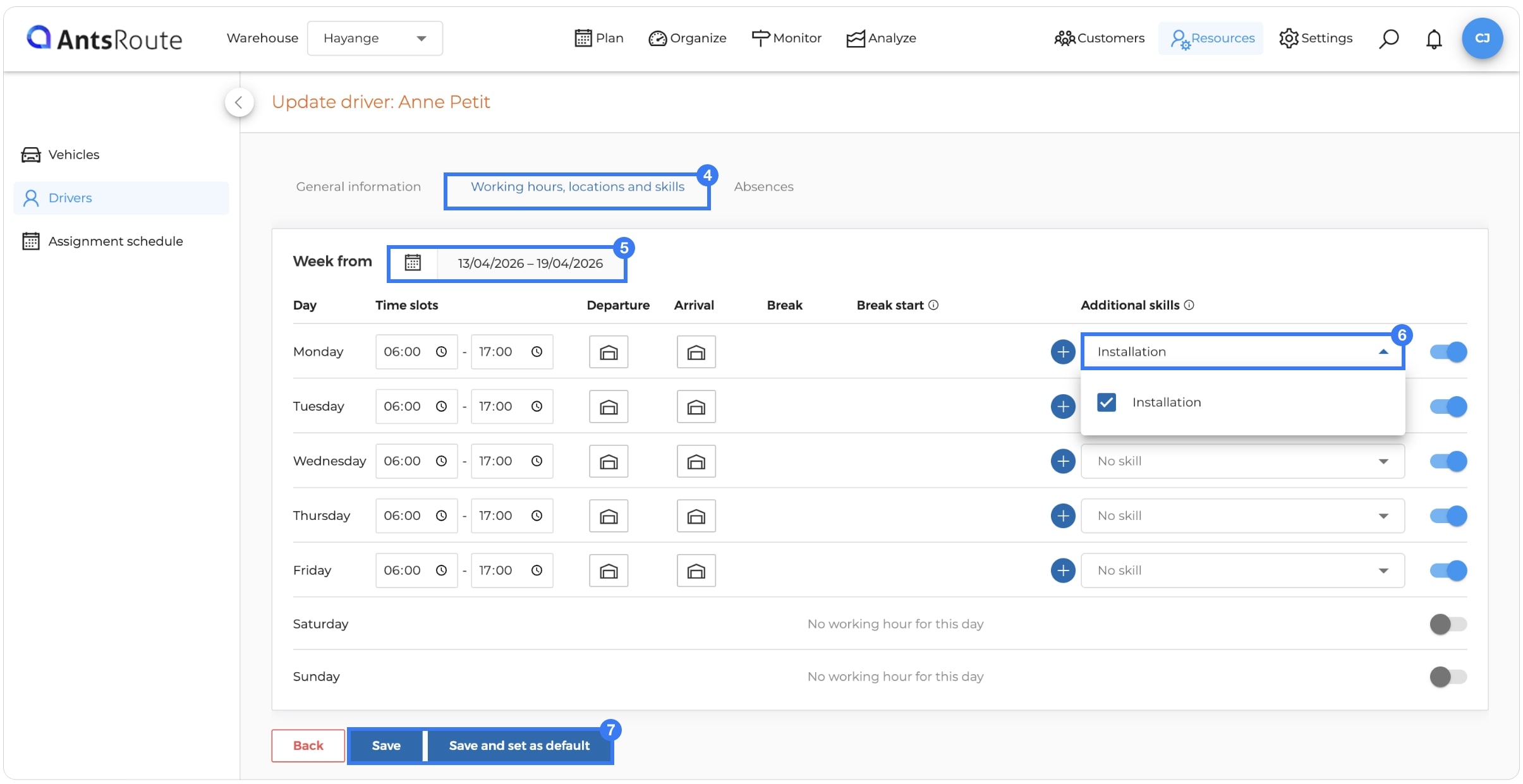Edit Monday start time 06:00 field

click(x=416, y=352)
